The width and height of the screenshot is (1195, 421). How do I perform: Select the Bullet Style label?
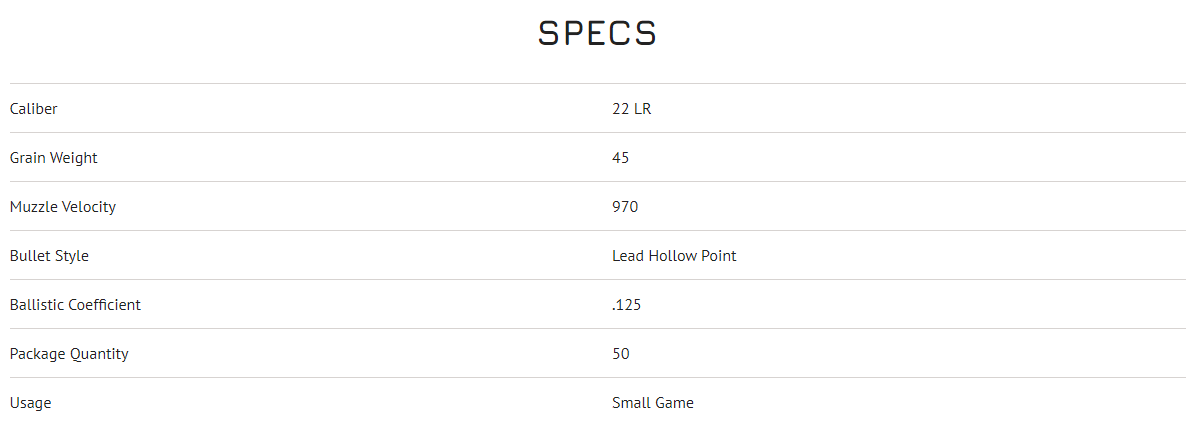(x=49, y=255)
